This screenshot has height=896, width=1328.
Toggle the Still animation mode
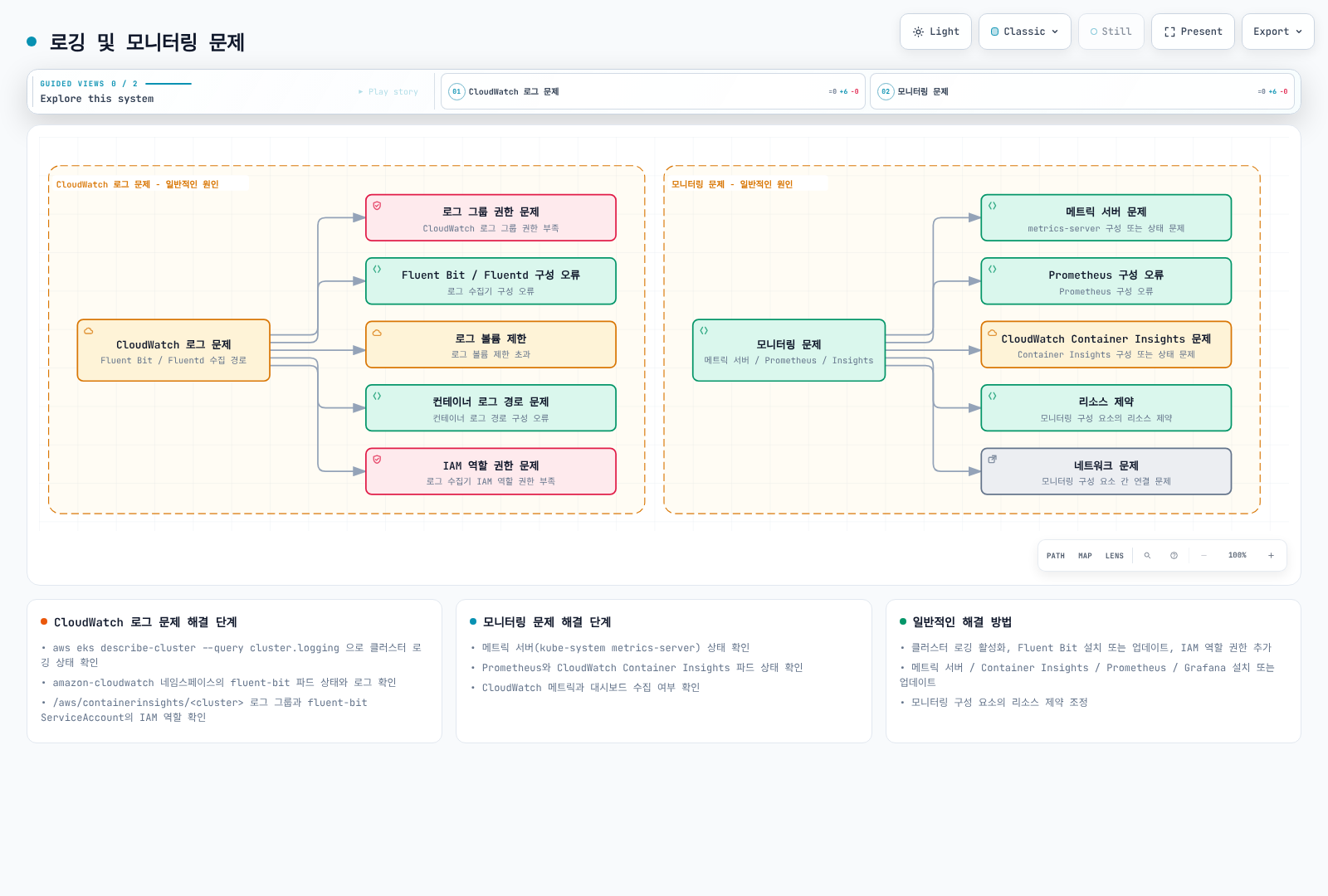point(1111,32)
